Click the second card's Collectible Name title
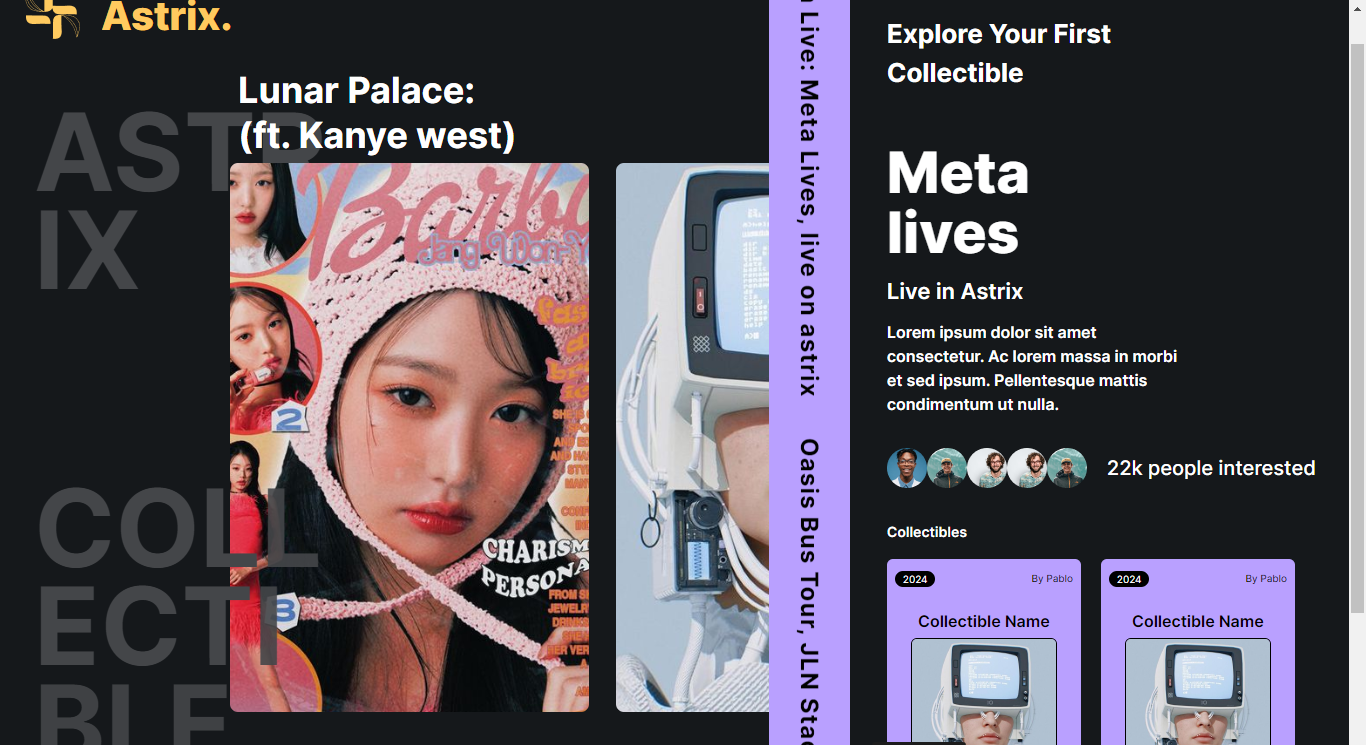 (x=1198, y=621)
